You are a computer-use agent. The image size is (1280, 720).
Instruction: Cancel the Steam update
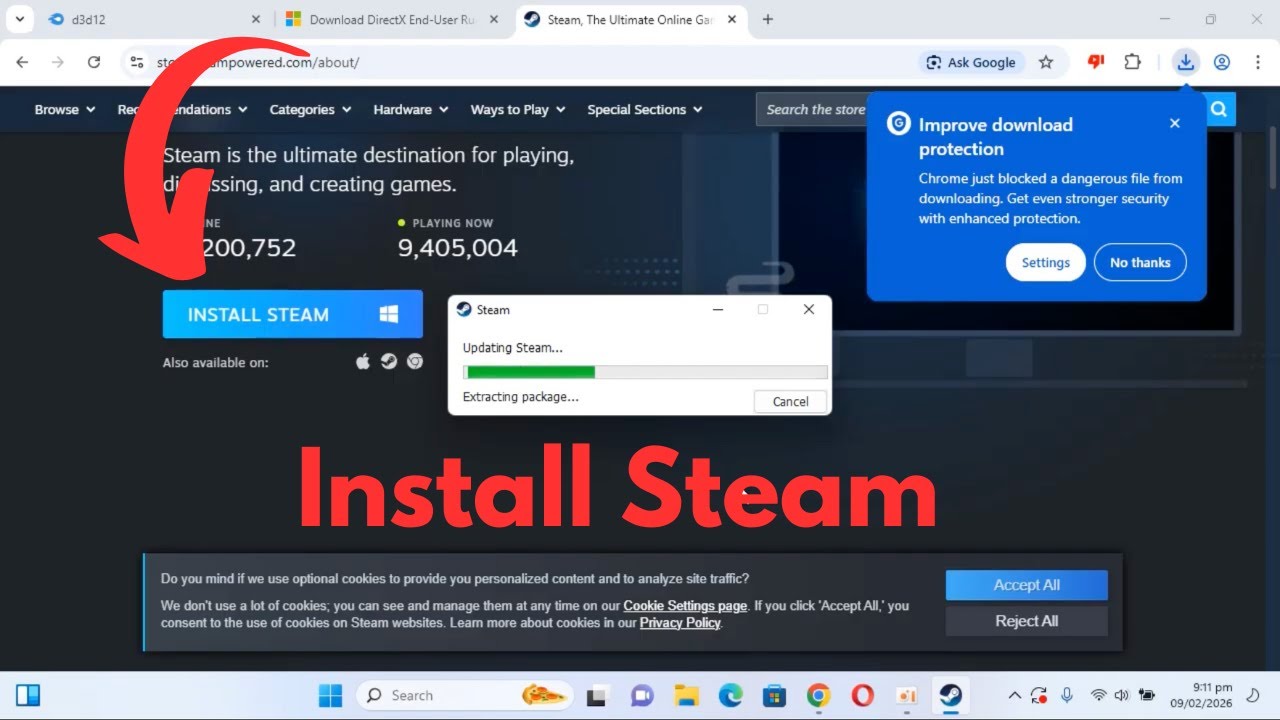(790, 401)
